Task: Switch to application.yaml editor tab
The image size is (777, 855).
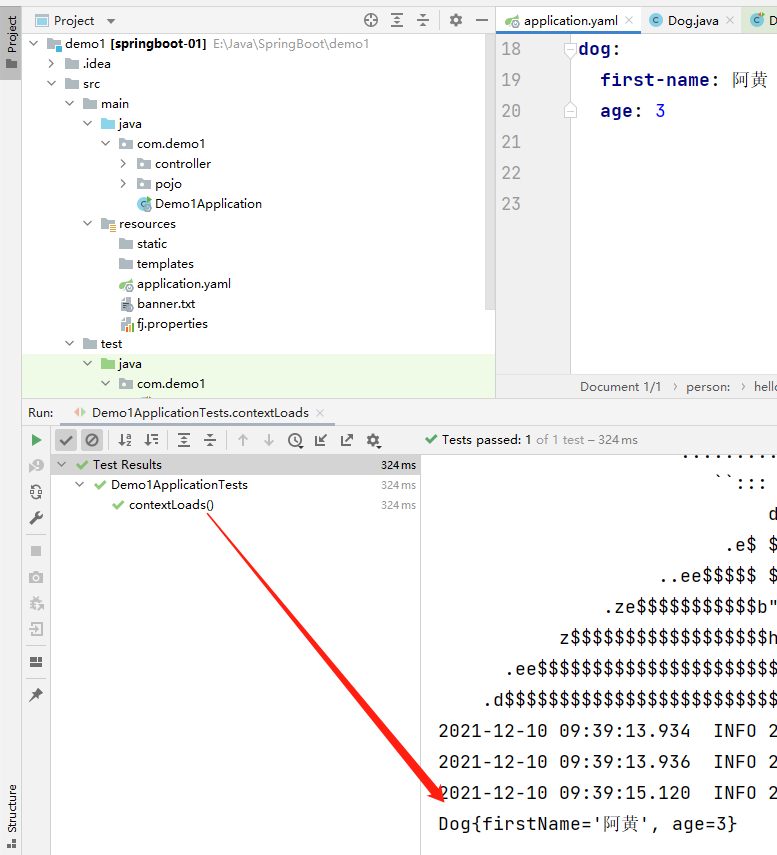Action: tap(570, 21)
